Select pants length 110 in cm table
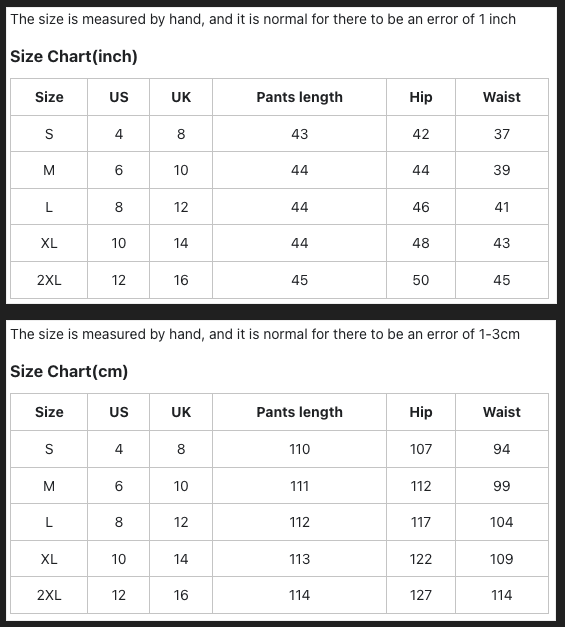 pos(299,449)
